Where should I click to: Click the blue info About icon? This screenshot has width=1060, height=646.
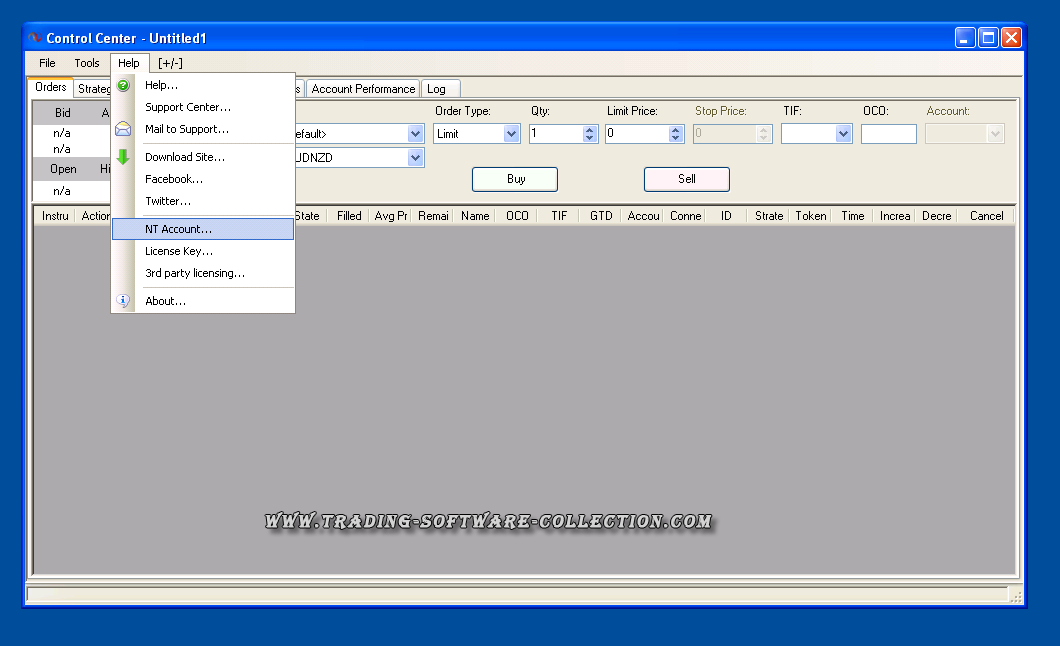pos(123,301)
